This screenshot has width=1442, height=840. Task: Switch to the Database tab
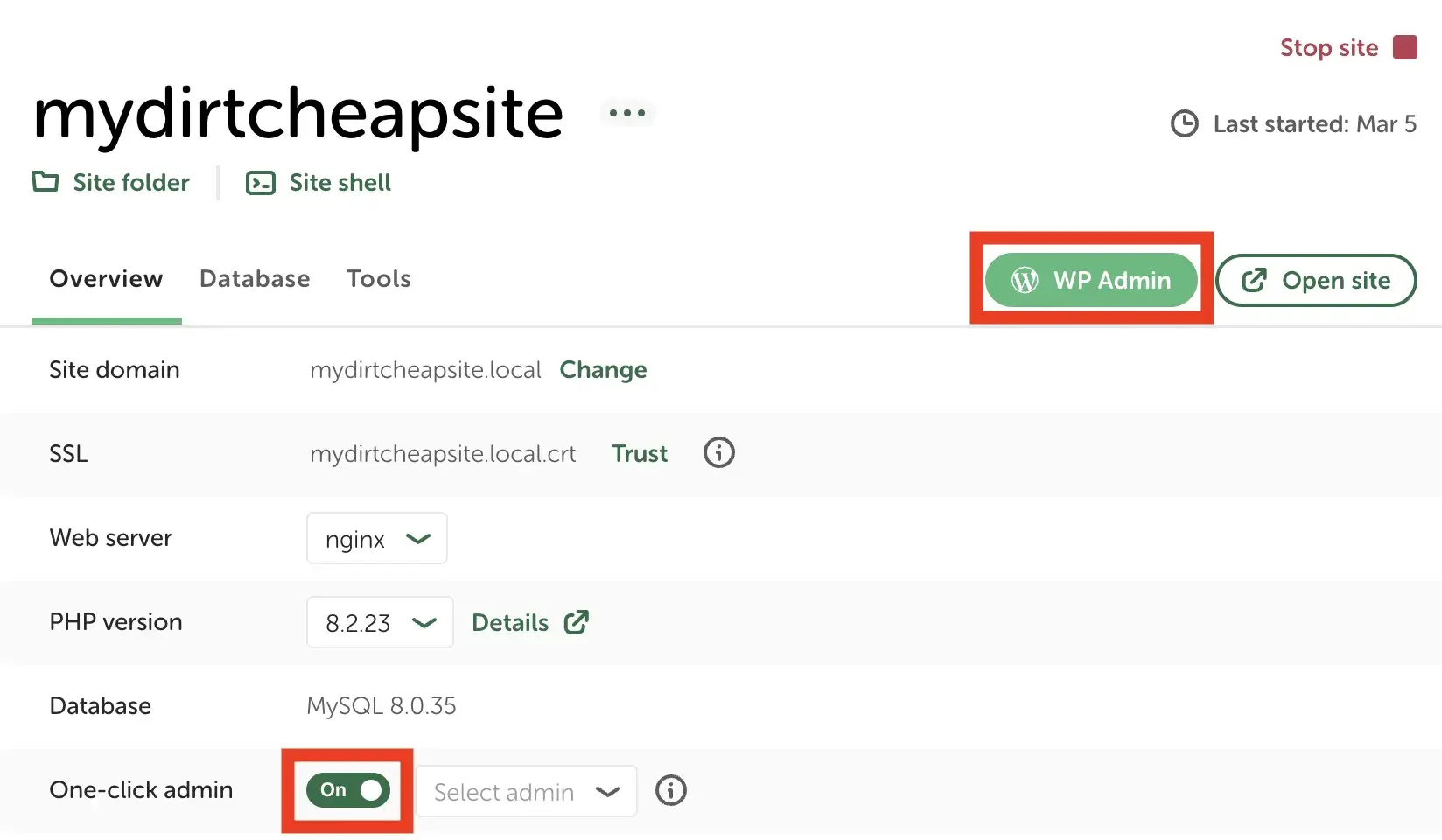[x=255, y=278]
